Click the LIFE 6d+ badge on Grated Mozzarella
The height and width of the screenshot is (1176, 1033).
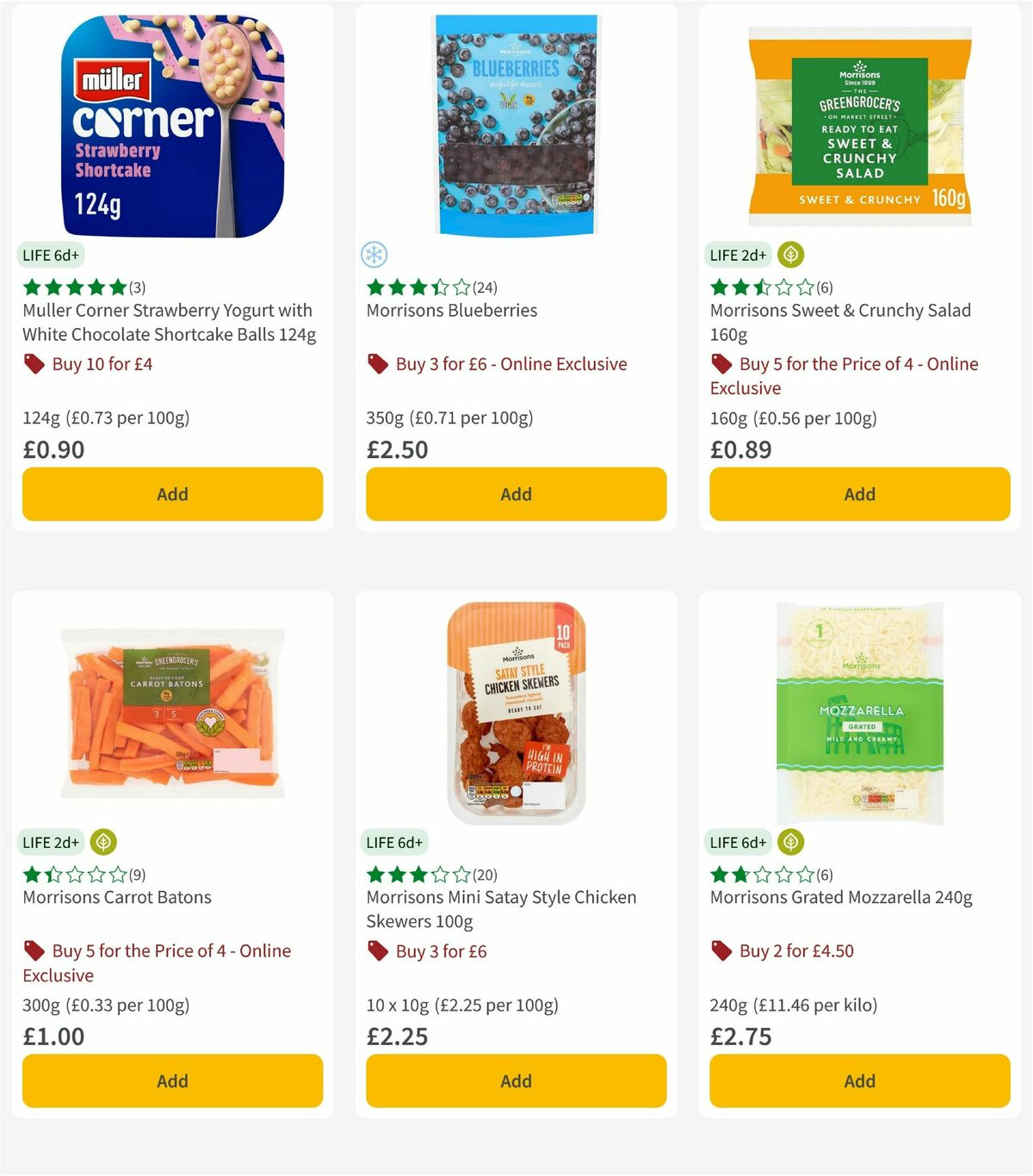point(739,842)
